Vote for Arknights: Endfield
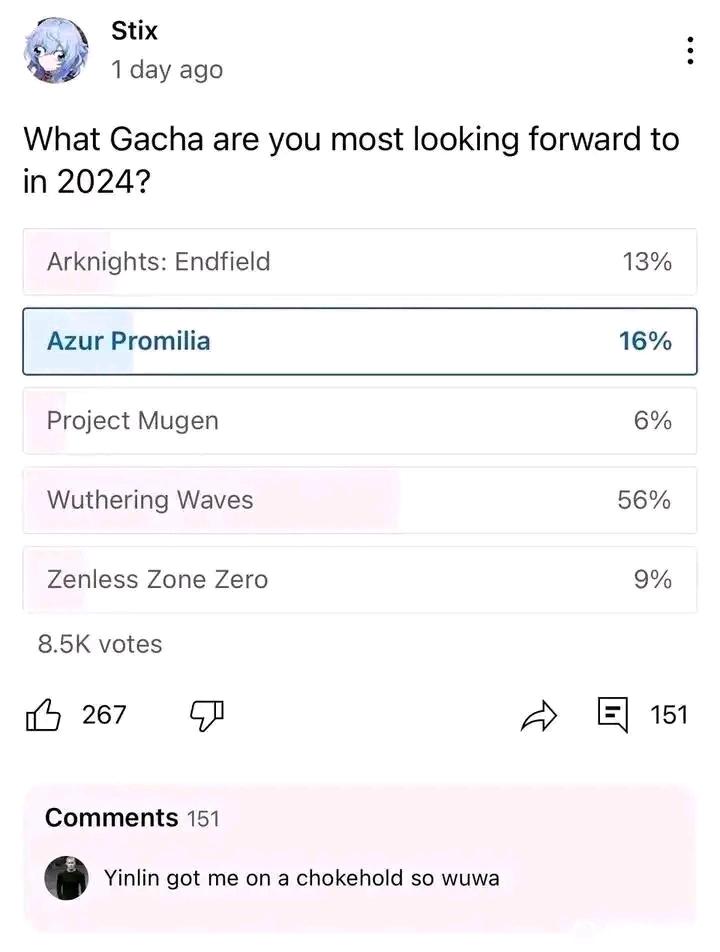720x952 pixels. point(360,262)
